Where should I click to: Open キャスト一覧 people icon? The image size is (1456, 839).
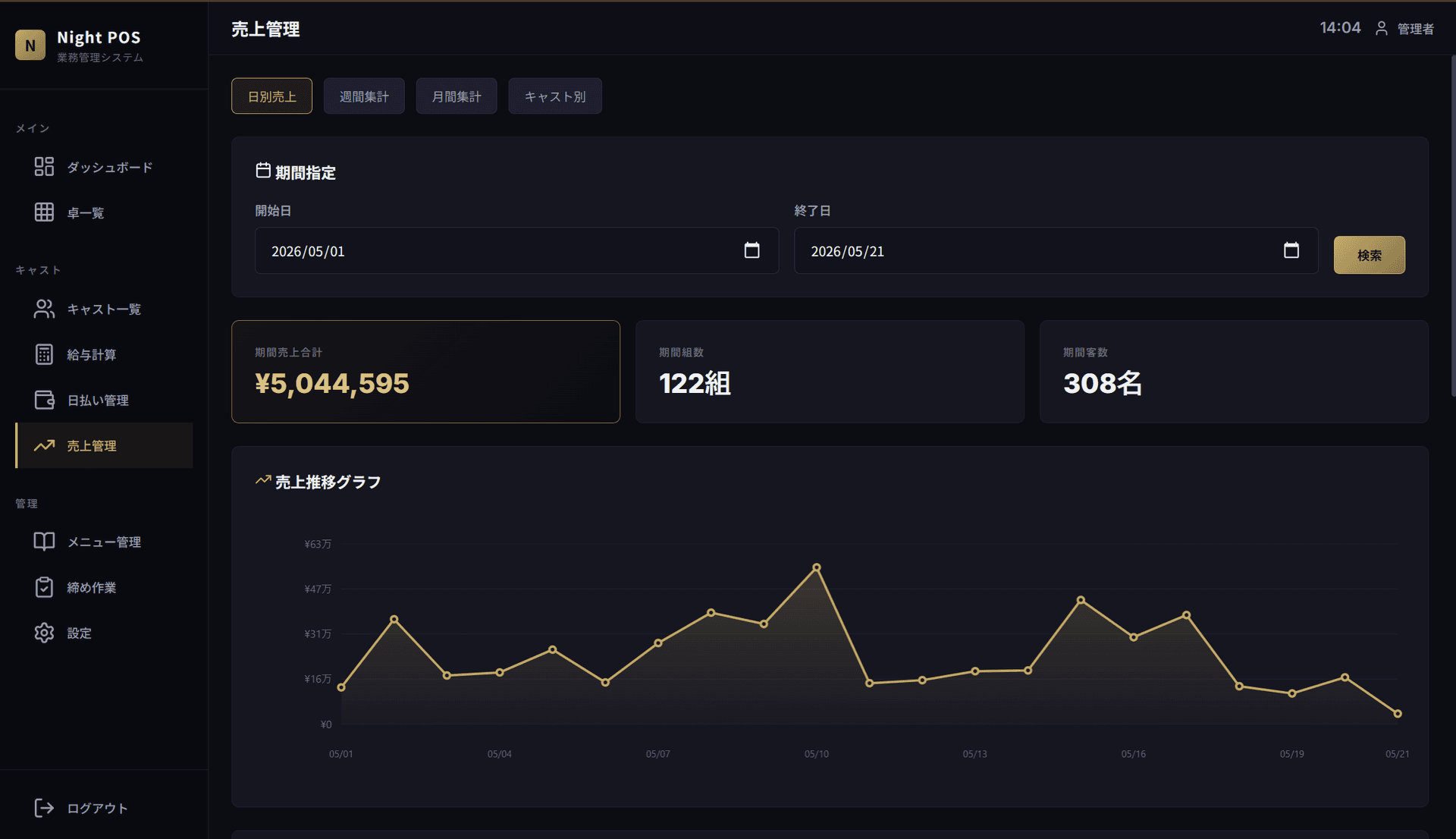click(44, 309)
